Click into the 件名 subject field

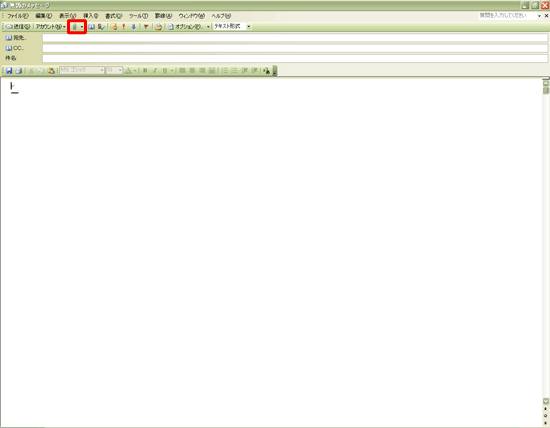295,58
